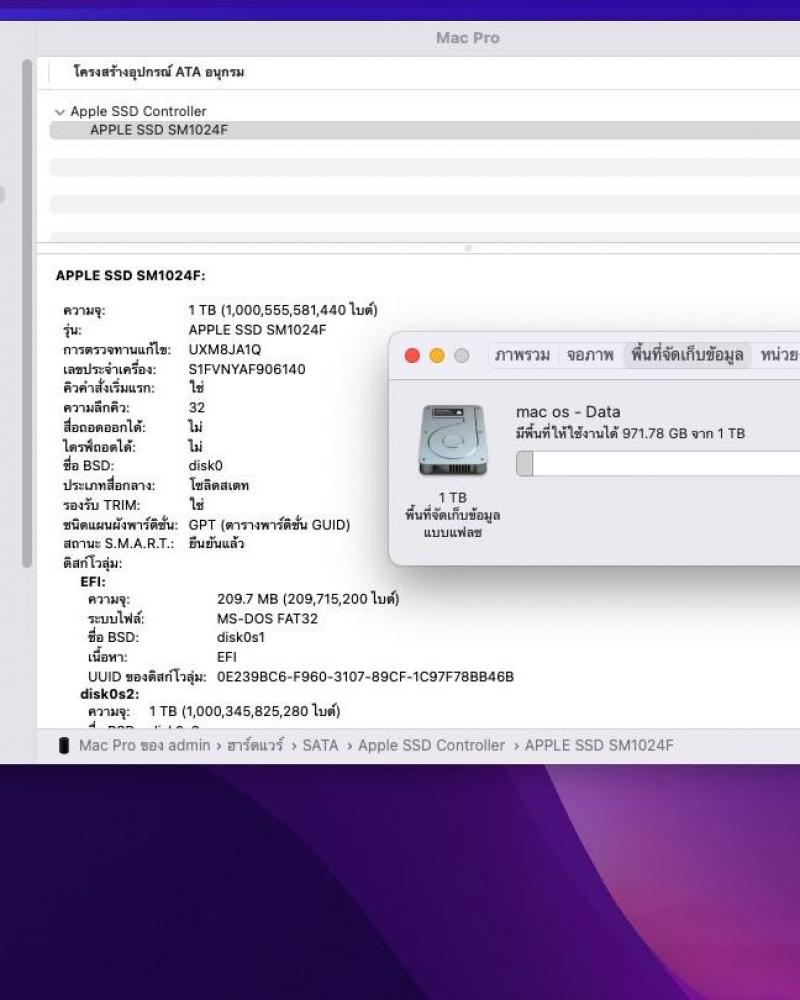Select the Apple SSD Controller tree row label
Image resolution: width=800 pixels, height=1000 pixels.
138,111
